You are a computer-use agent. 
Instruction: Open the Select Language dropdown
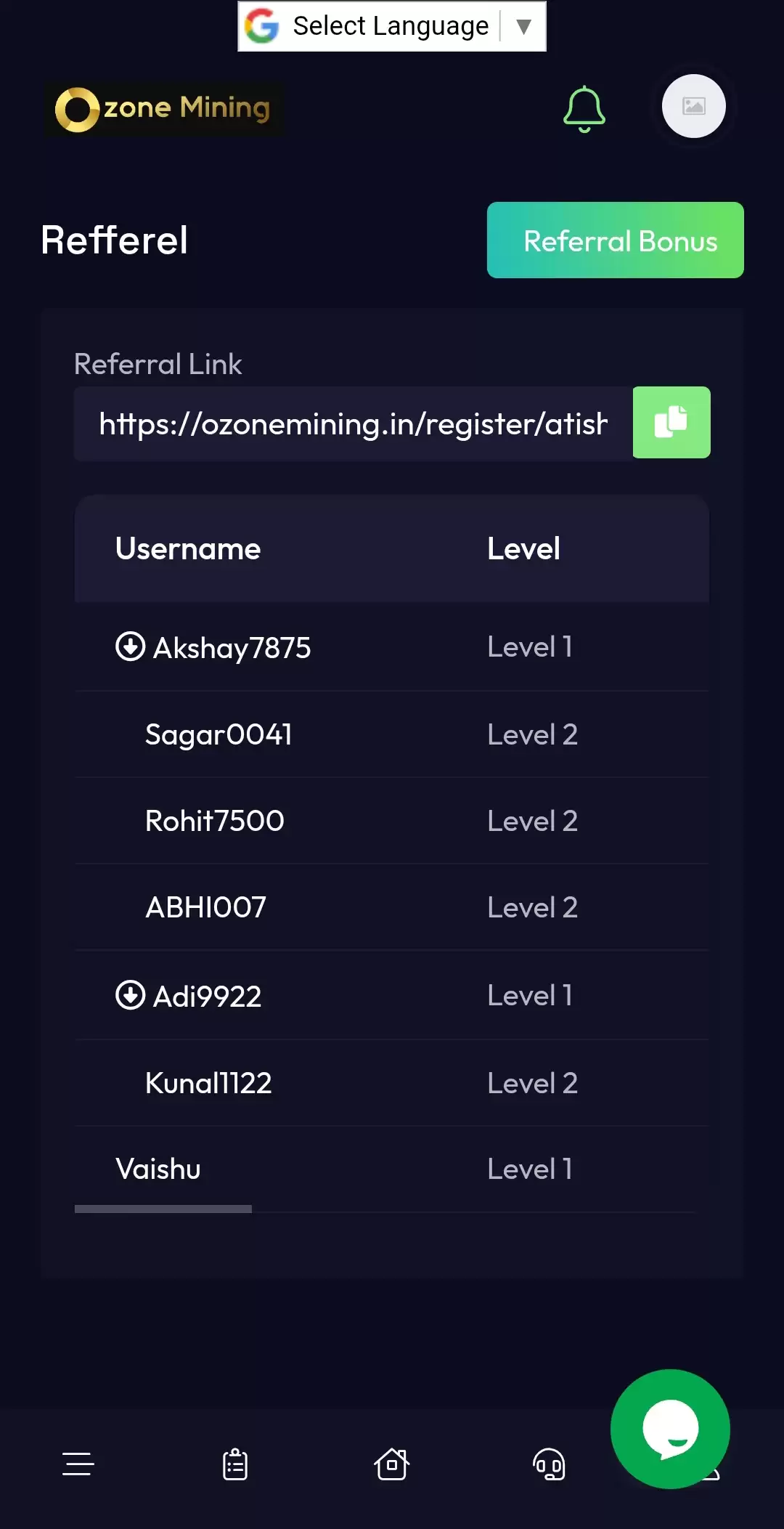tap(392, 26)
